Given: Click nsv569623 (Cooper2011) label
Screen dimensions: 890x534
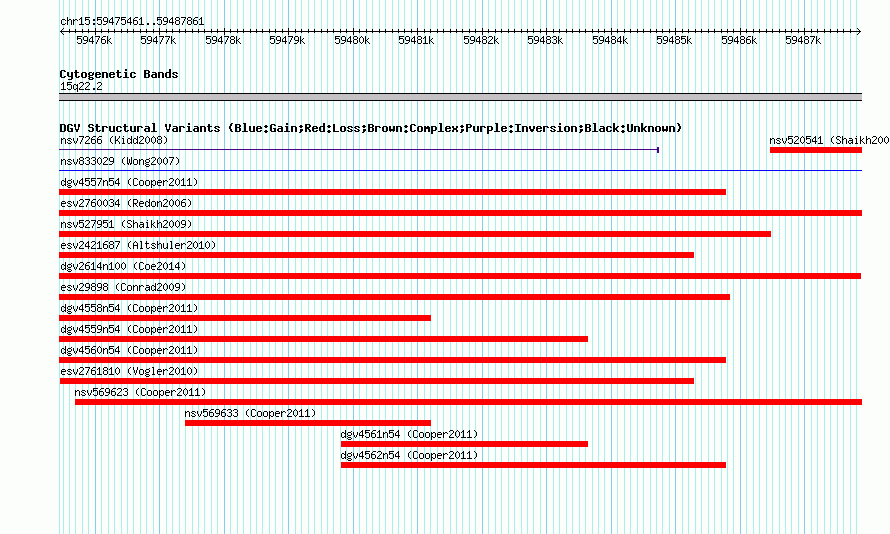Looking at the screenshot, I should point(140,392).
